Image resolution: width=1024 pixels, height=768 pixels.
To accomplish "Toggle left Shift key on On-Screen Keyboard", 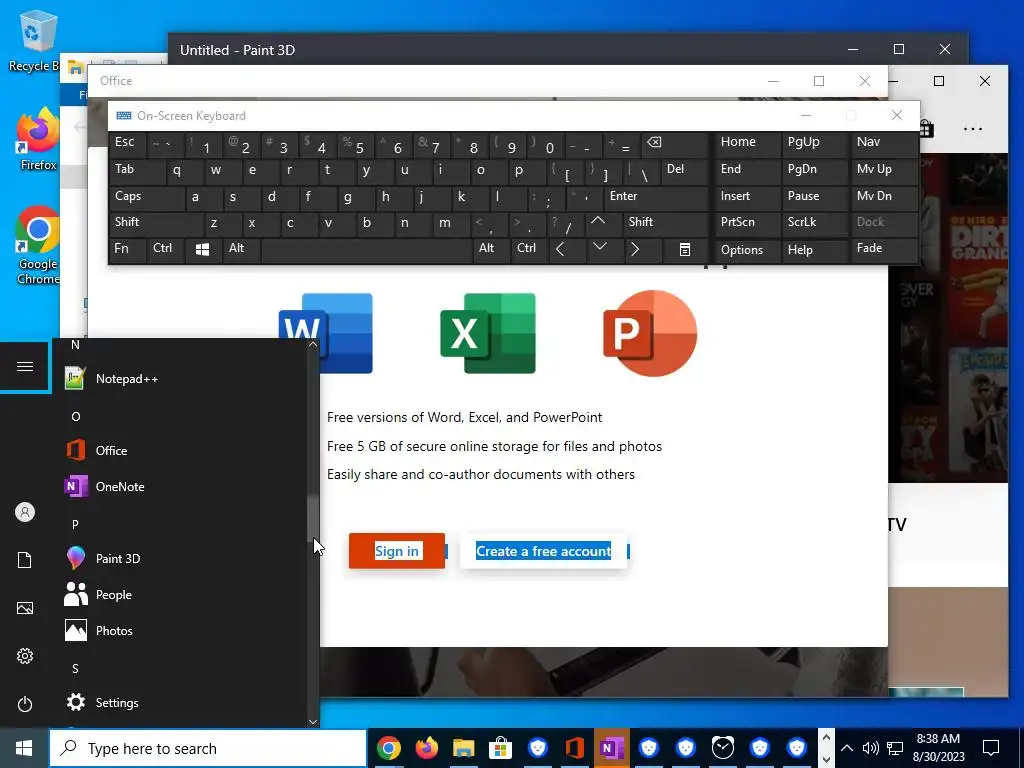I will (156, 223).
